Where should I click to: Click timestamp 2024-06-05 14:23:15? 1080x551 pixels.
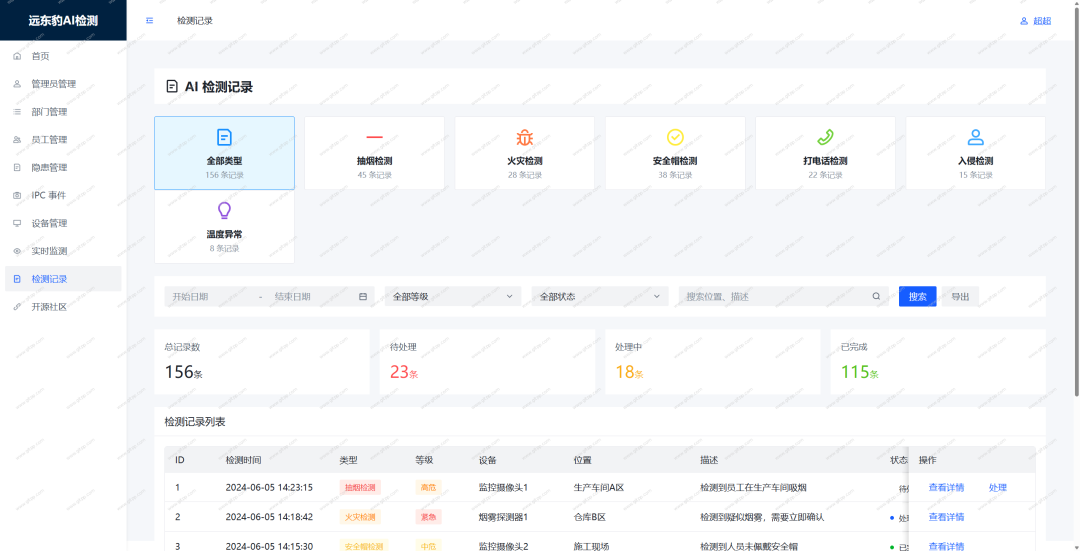pos(269,488)
